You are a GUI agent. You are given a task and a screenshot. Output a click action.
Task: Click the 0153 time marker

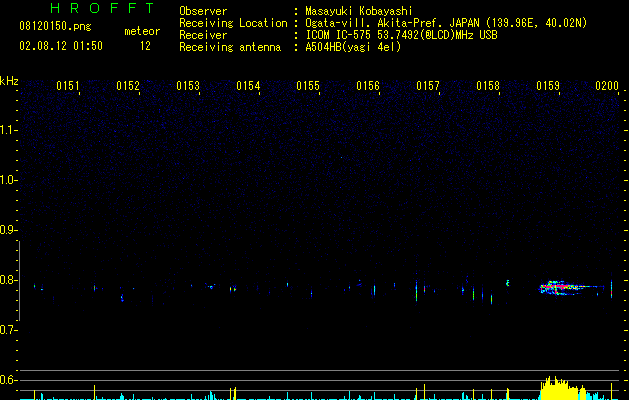[188, 86]
